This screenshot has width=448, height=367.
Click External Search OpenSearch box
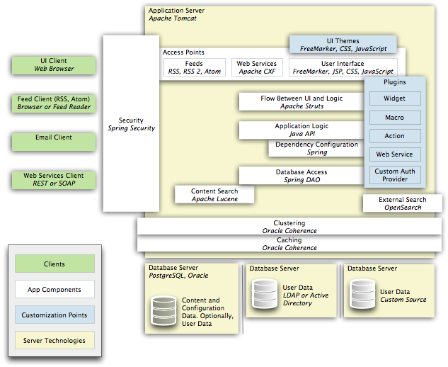(402, 203)
